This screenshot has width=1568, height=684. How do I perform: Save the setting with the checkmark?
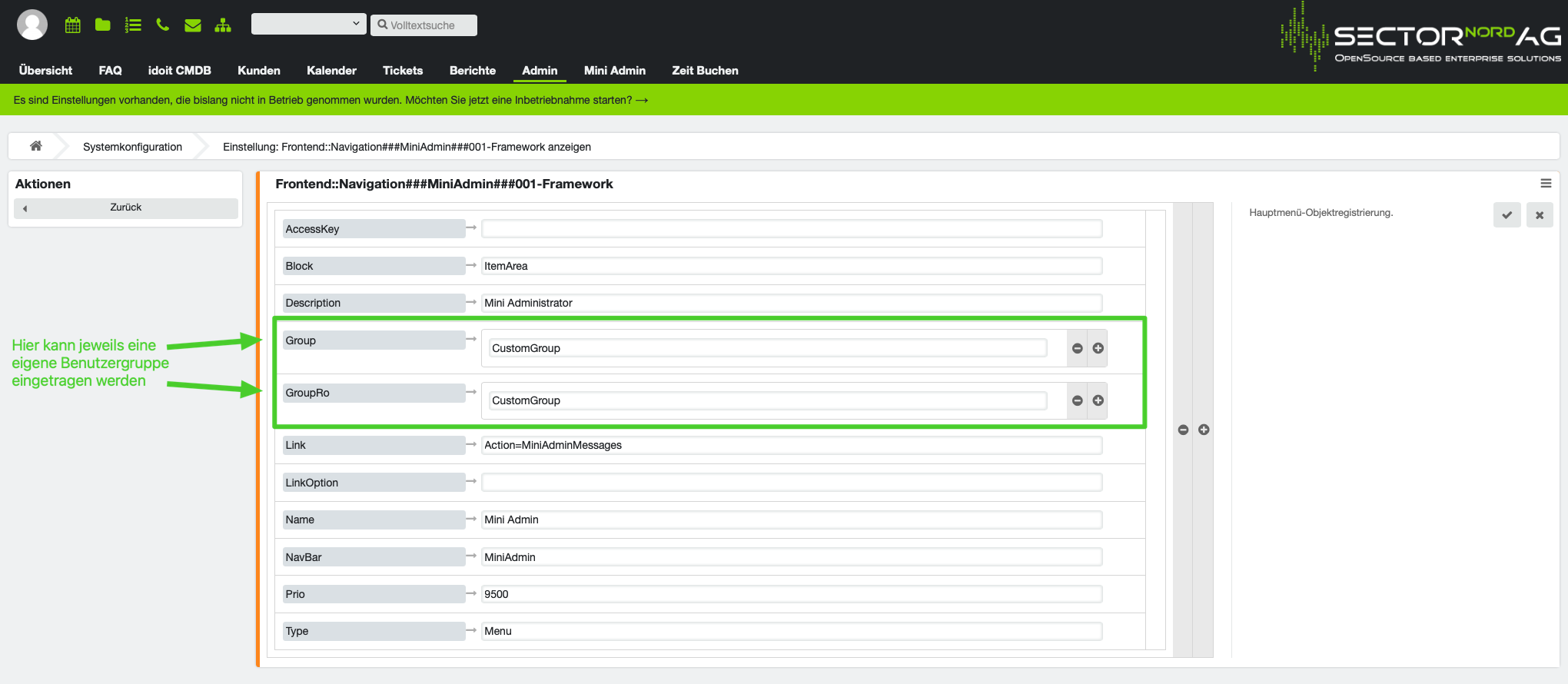tap(1507, 215)
